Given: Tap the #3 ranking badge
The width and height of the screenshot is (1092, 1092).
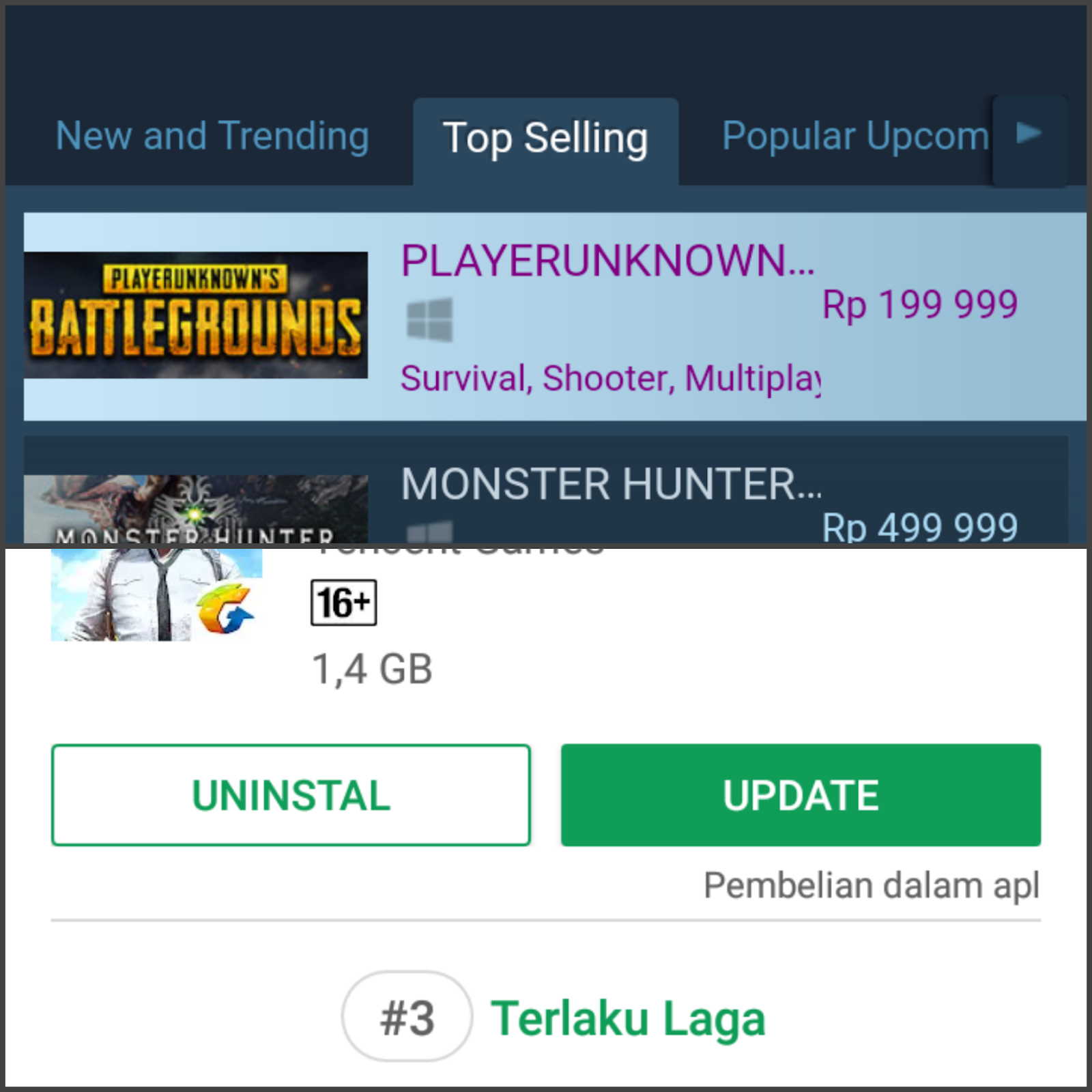Looking at the screenshot, I should [x=407, y=1017].
